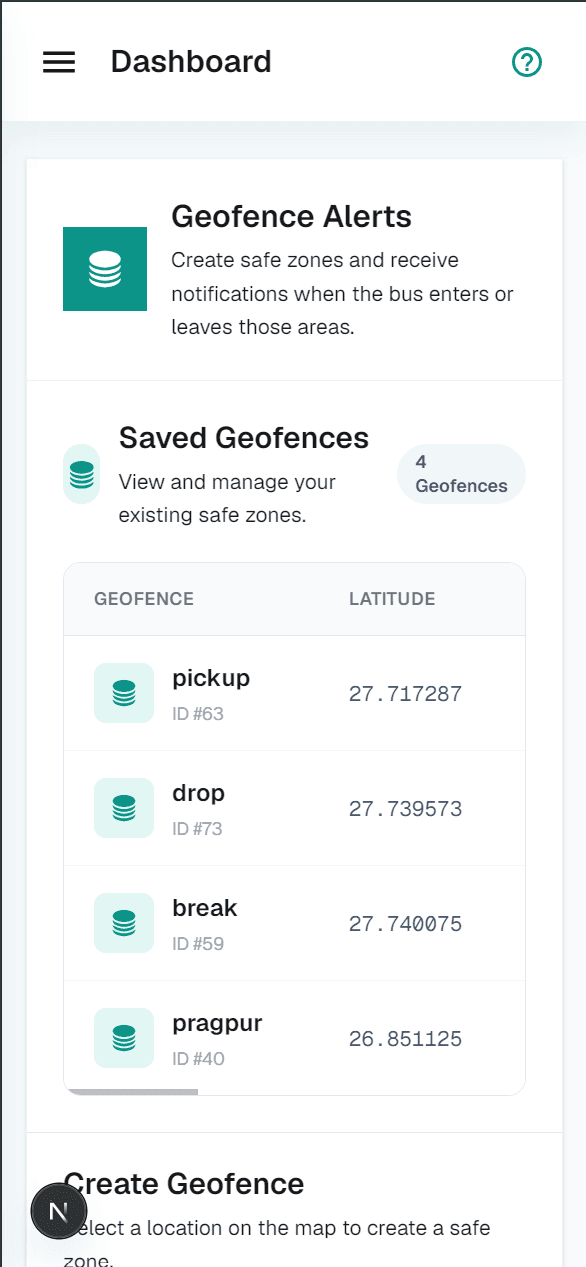Click the drop geofence row icon
586x1267 pixels.
tap(124, 808)
